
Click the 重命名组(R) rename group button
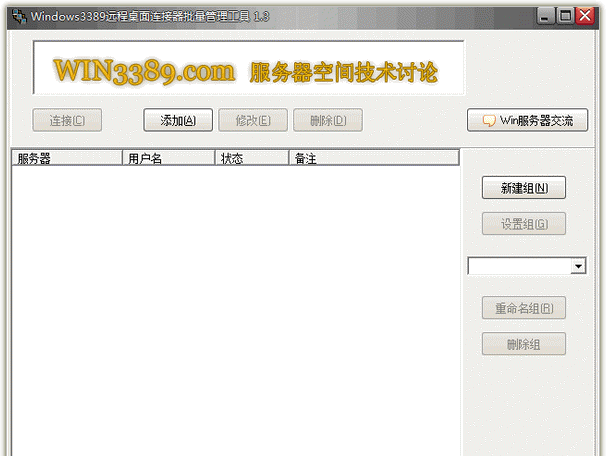(x=524, y=308)
